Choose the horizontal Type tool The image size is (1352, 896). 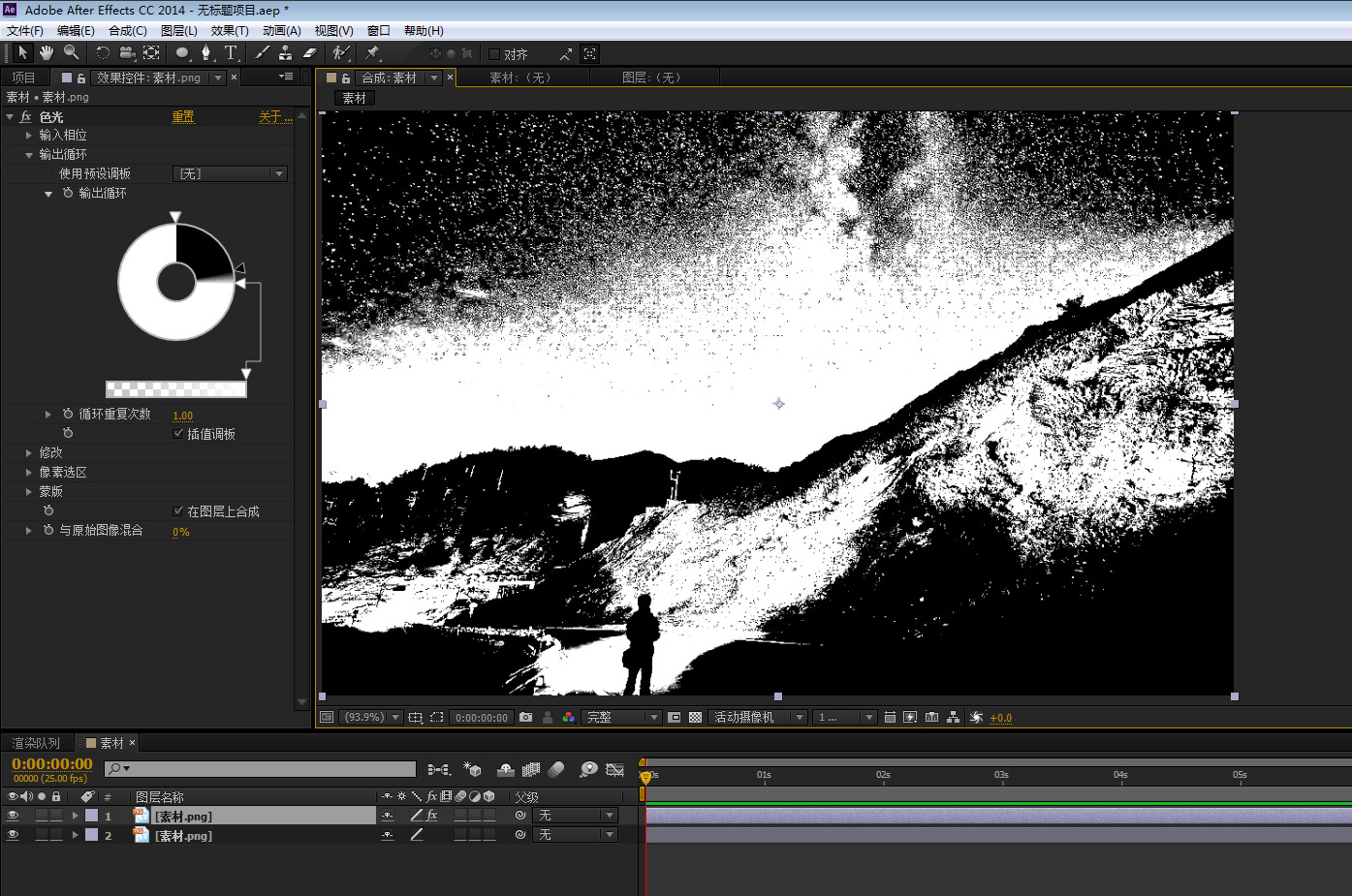[231, 53]
